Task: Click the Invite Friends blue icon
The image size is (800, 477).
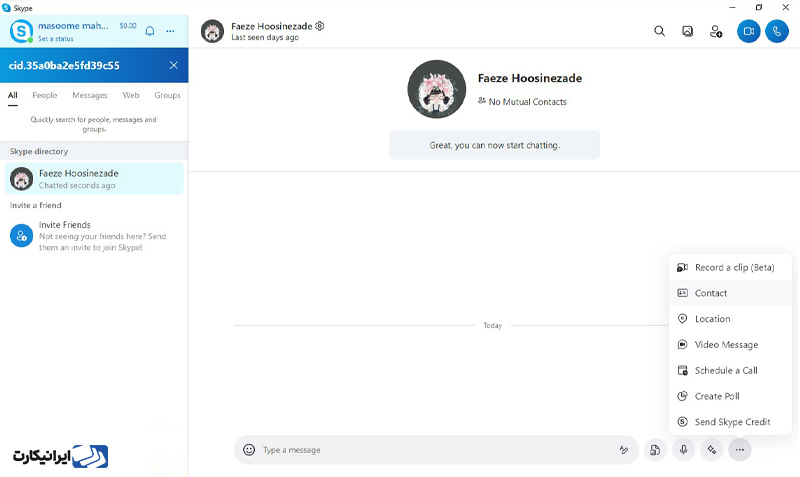Action: (x=21, y=236)
